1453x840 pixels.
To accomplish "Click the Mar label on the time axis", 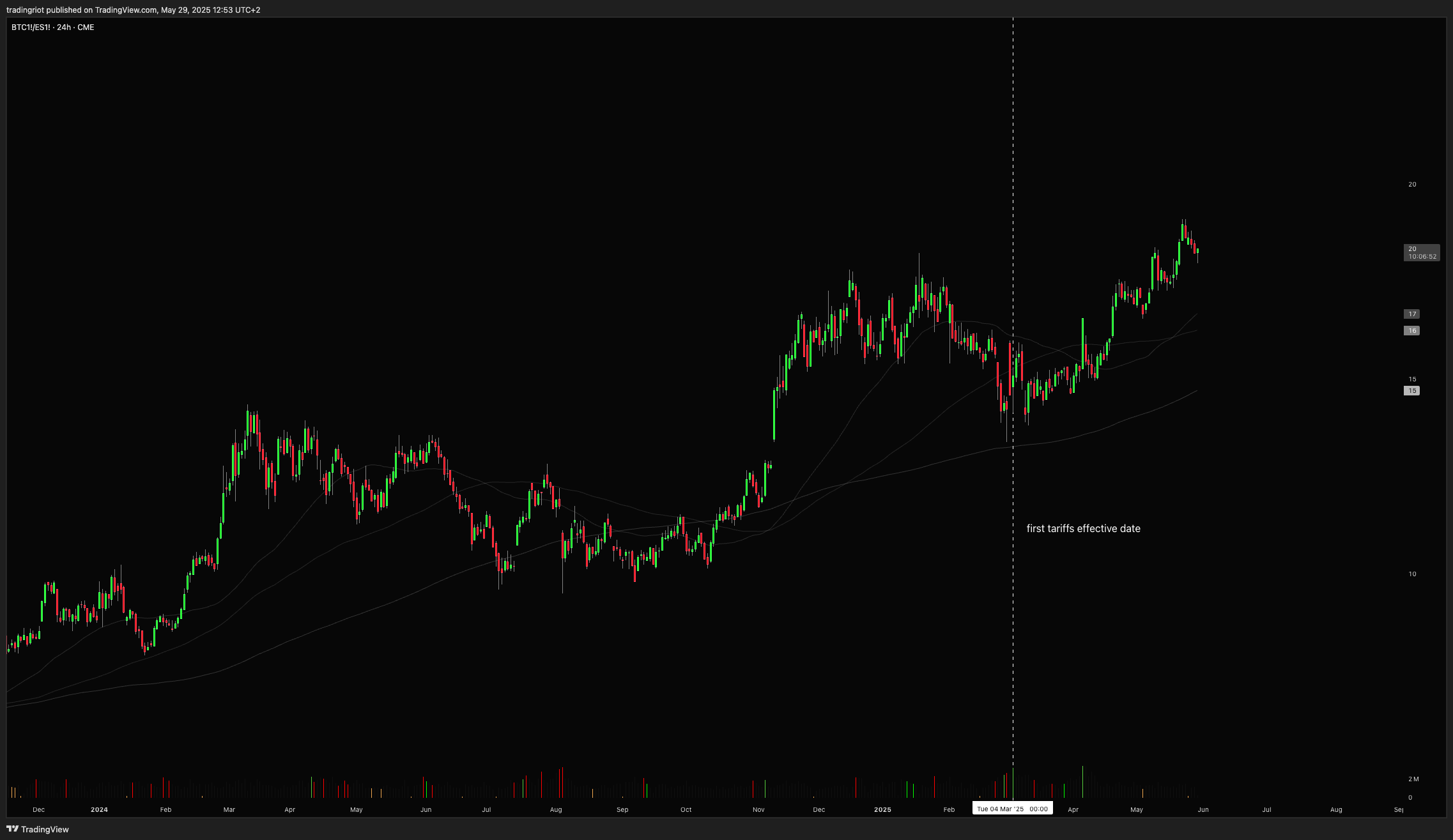I will [229, 810].
